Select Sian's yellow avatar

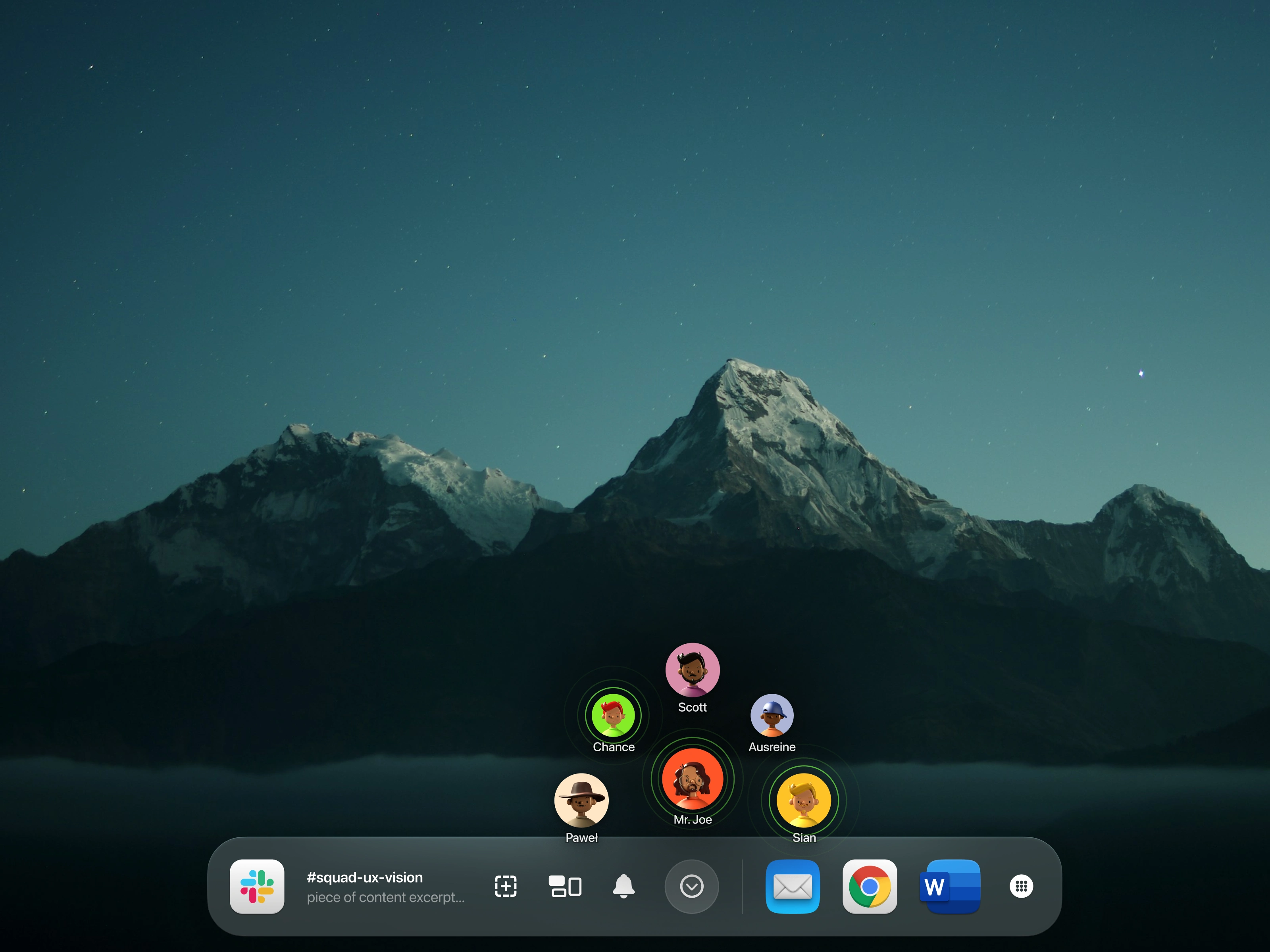point(804,800)
